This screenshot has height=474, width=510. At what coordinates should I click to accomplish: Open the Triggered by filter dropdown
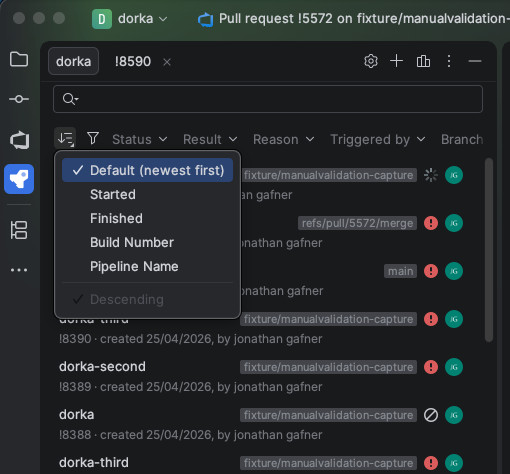click(378, 139)
